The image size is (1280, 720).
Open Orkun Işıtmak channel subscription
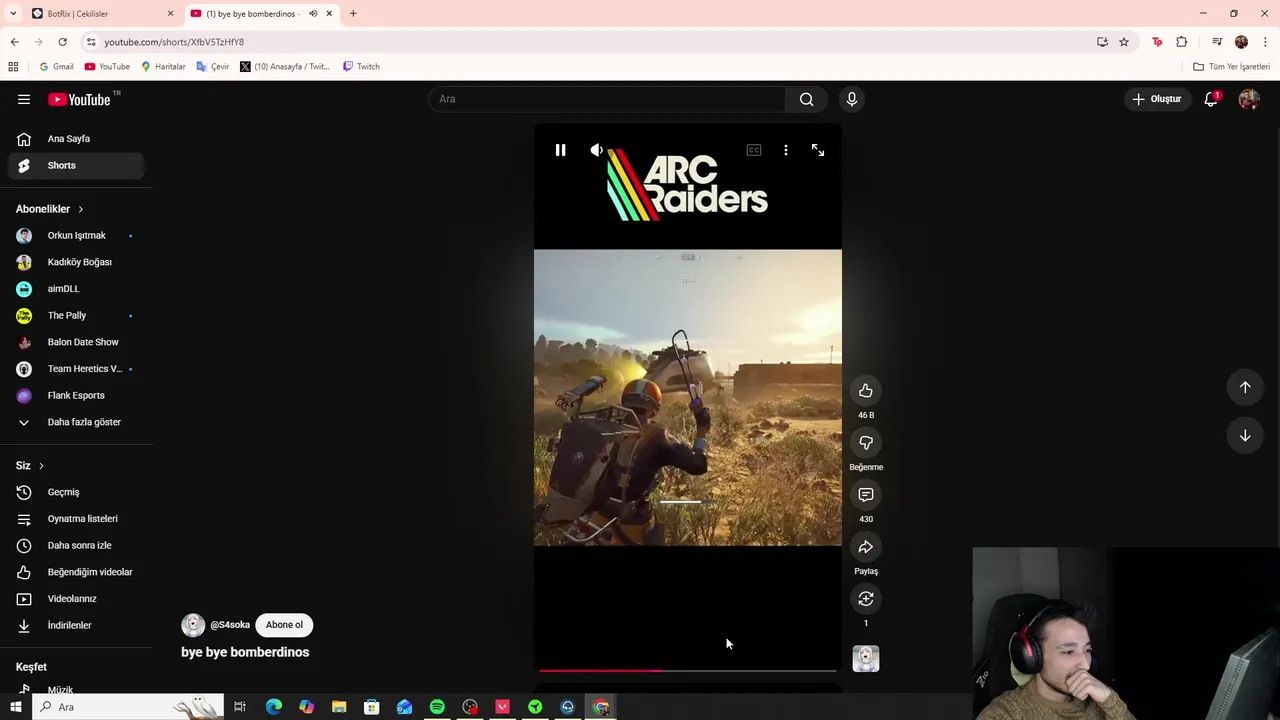pos(76,236)
